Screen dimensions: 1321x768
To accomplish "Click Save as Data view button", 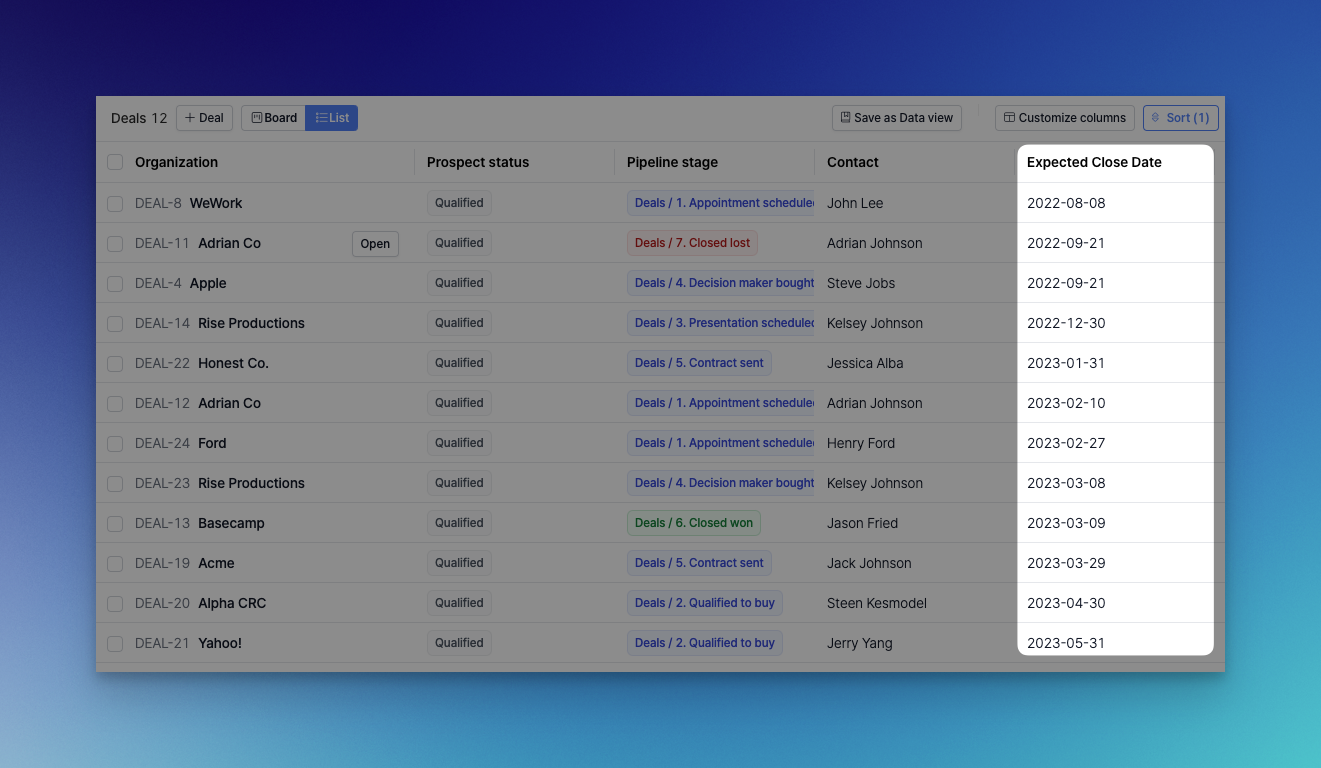I will pyautogui.click(x=896, y=118).
